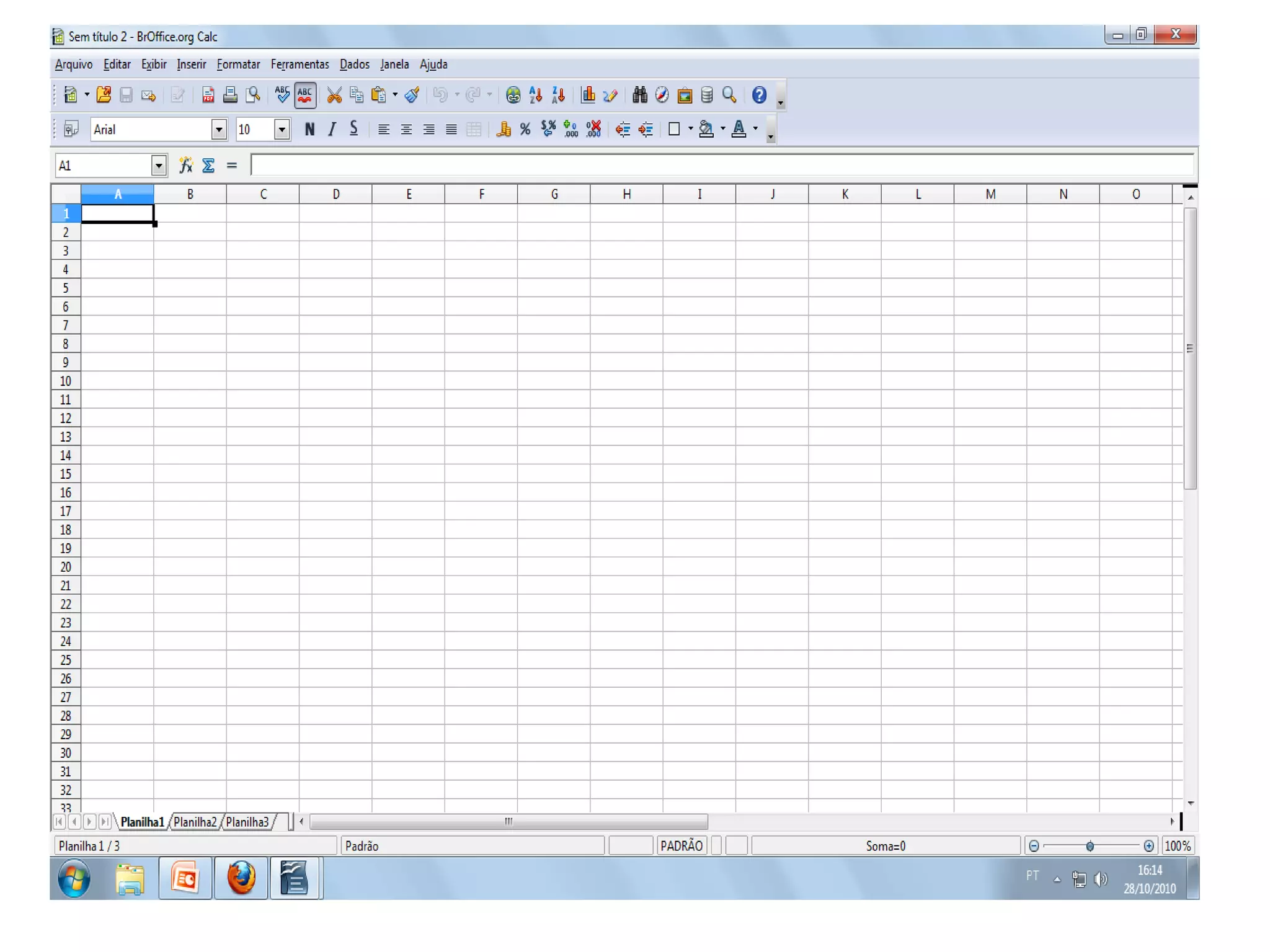
Task: Expand the Name Box cell reference dropdown
Action: [159, 166]
